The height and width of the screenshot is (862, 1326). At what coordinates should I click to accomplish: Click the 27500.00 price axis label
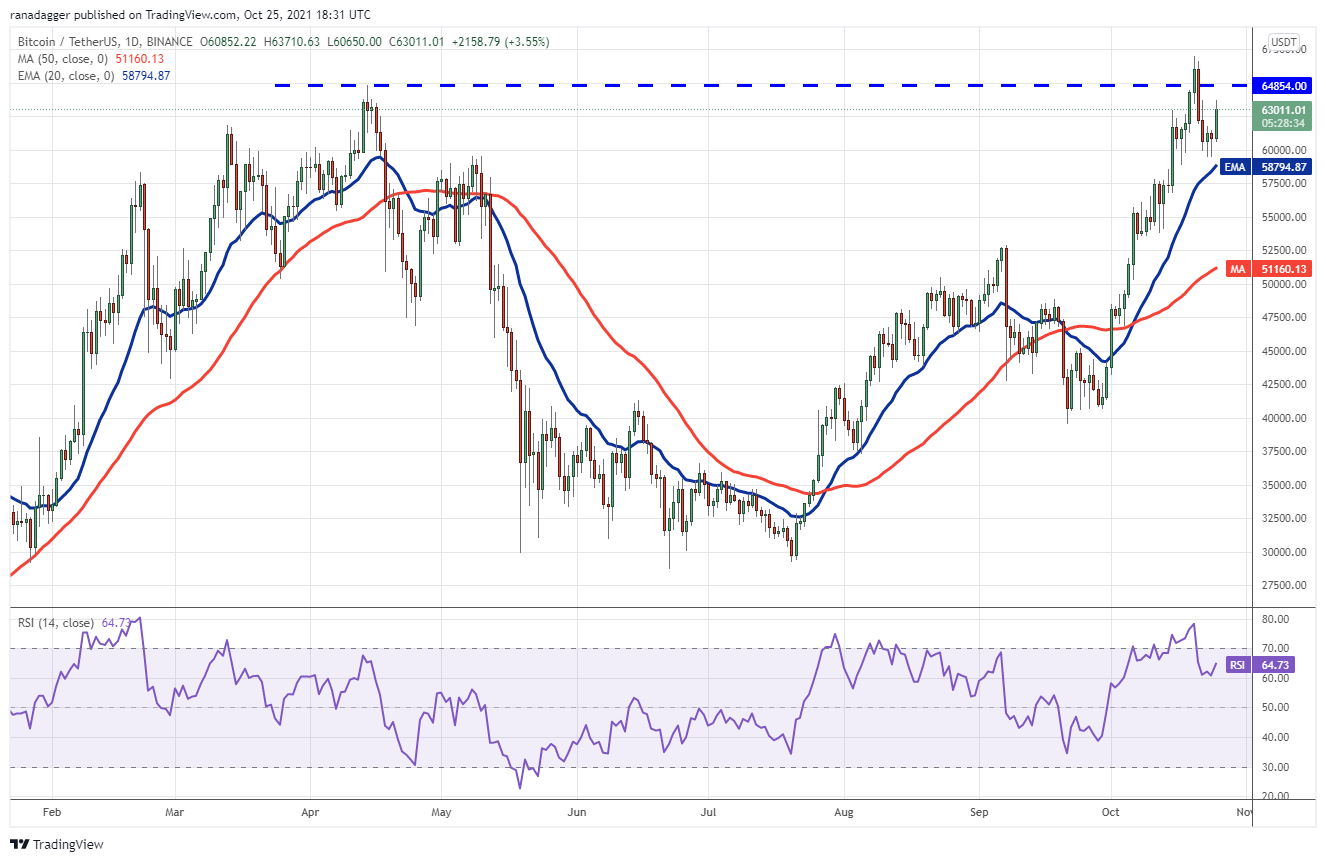(x=1284, y=585)
